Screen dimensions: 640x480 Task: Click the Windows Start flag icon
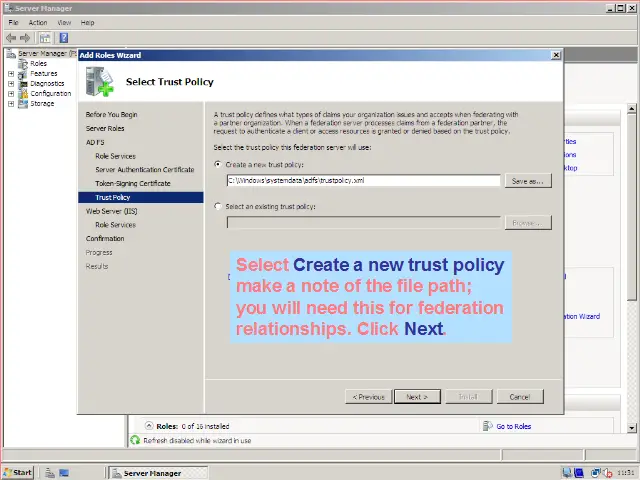(x=7, y=473)
